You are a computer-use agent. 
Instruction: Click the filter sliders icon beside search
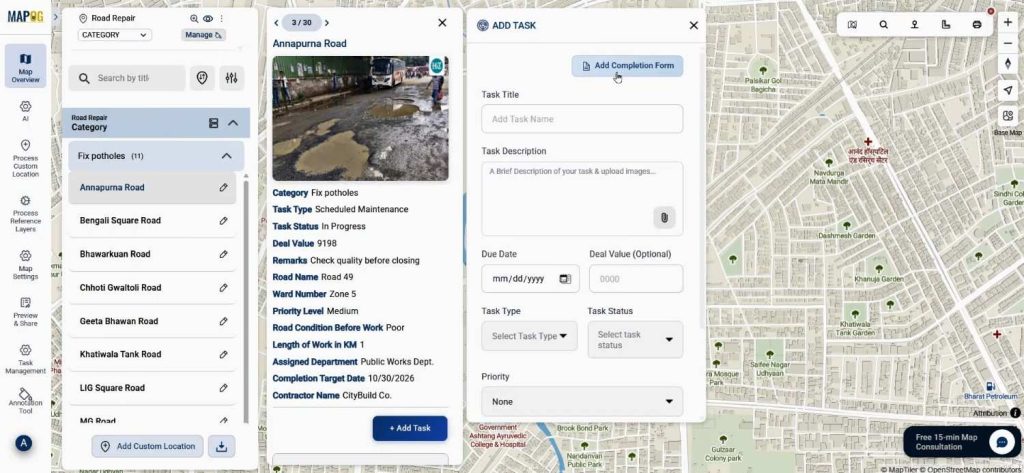click(231, 78)
